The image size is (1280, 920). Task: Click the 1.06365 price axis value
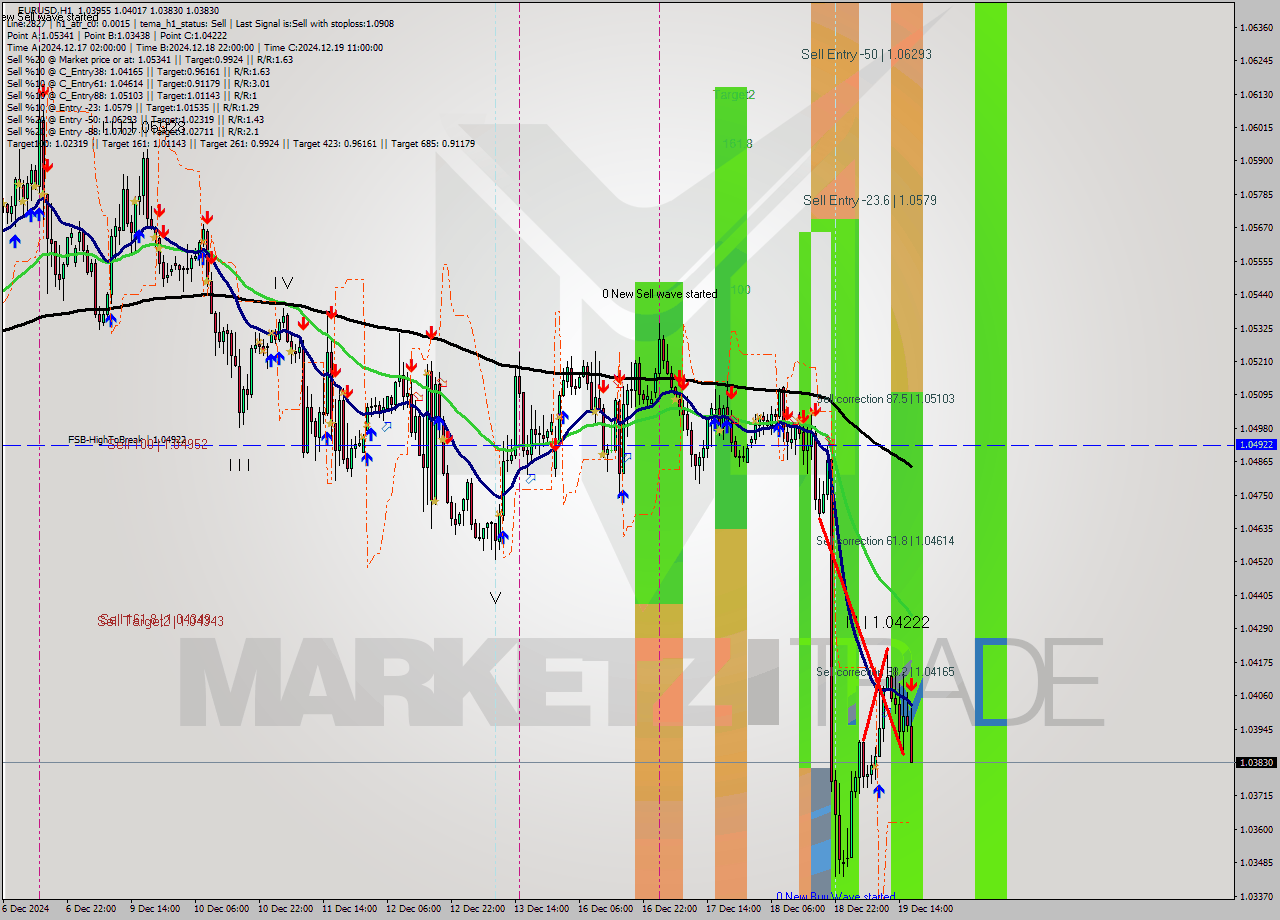point(1256,27)
